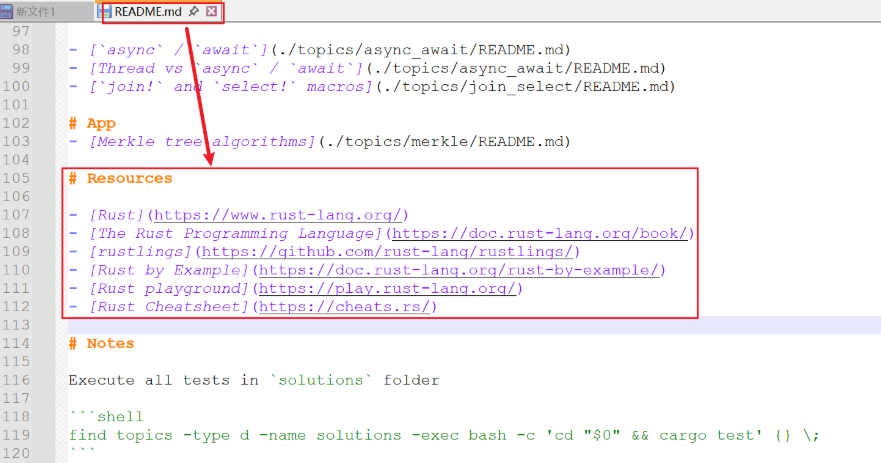The width and height of the screenshot is (881, 463).
Task: Open the https://play.rust-lang.org/ link
Action: [387, 289]
